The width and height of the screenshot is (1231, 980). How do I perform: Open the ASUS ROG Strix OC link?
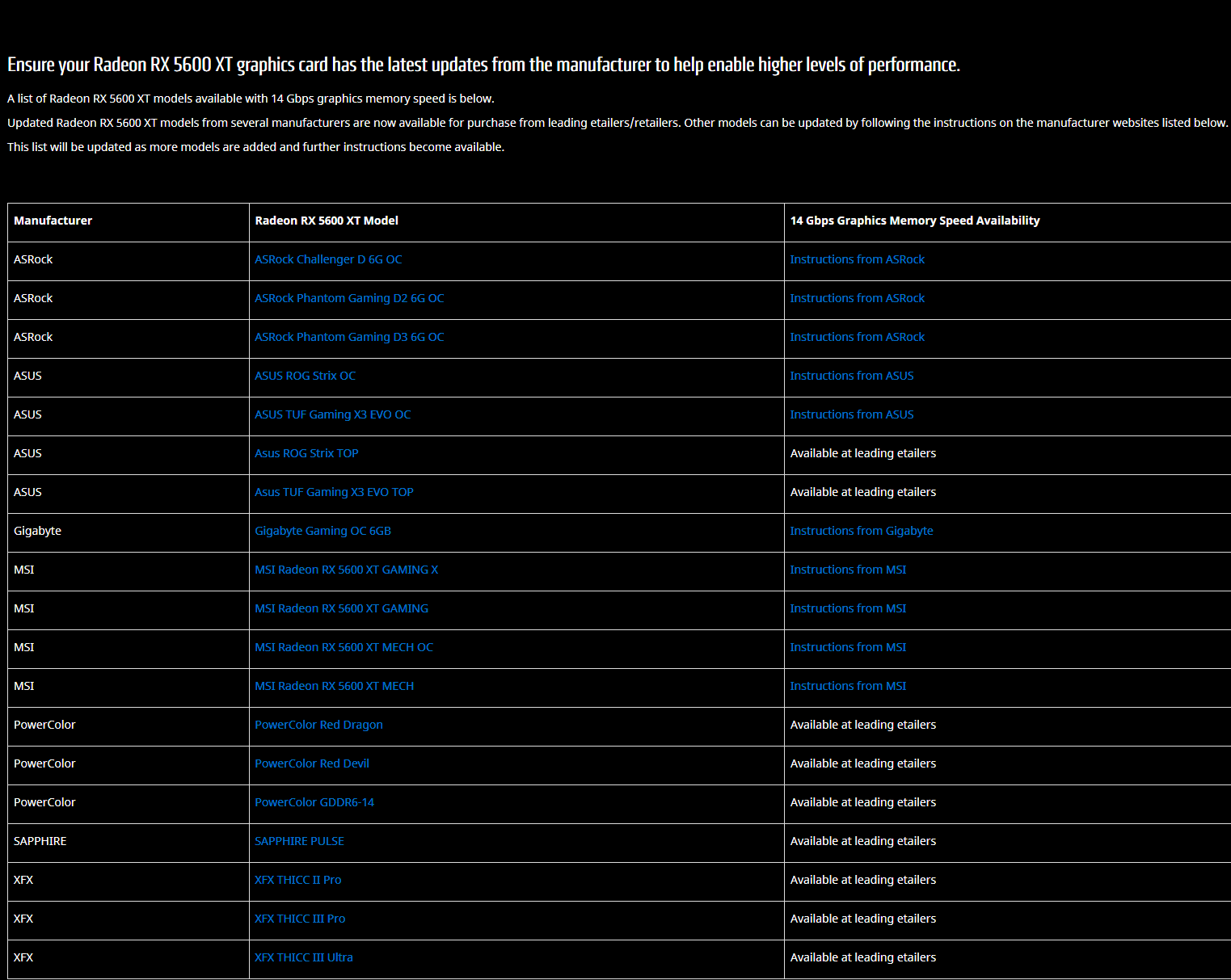[x=305, y=376]
